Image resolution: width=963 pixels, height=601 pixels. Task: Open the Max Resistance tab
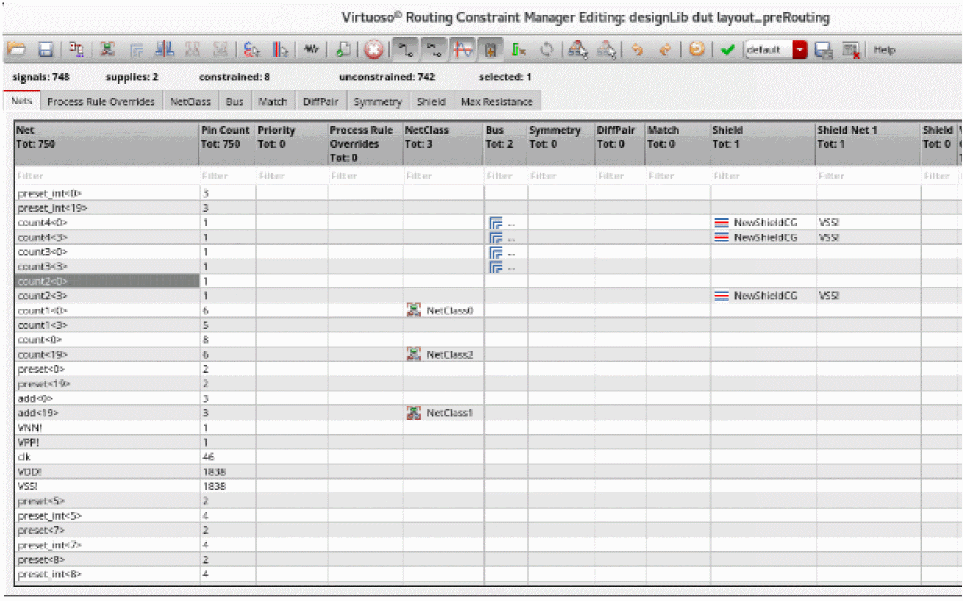point(496,102)
